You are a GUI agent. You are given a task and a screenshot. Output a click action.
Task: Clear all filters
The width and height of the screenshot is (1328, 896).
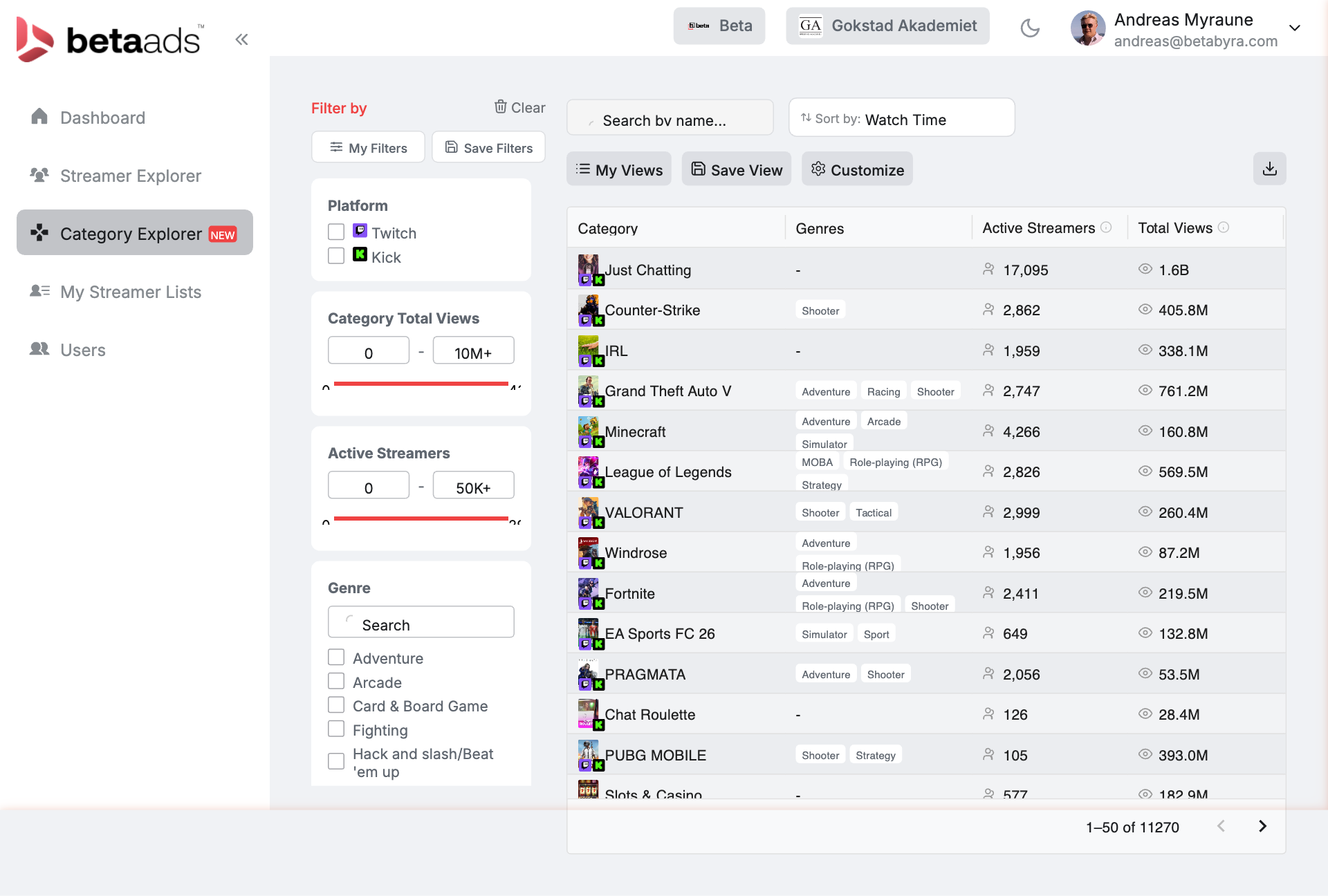519,107
